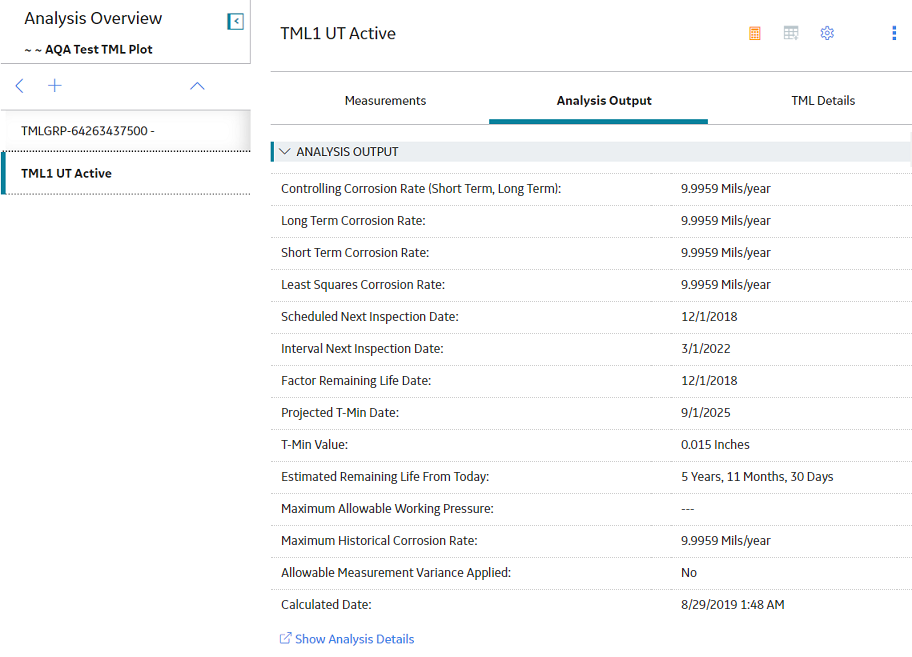Click the Scheduled Next Inspection Date row
912x657 pixels.
click(591, 317)
